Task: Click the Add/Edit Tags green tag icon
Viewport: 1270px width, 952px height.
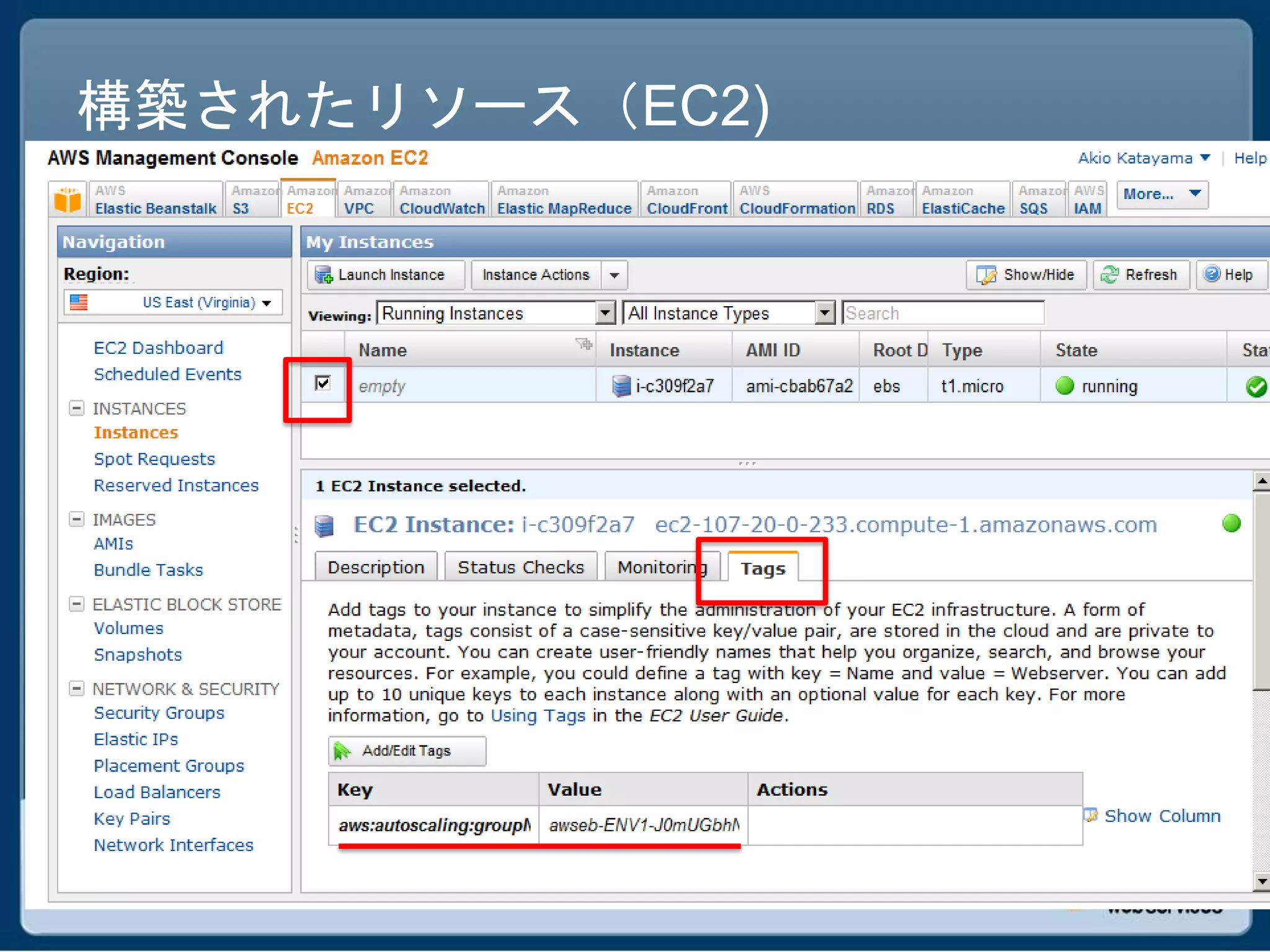Action: point(342,751)
